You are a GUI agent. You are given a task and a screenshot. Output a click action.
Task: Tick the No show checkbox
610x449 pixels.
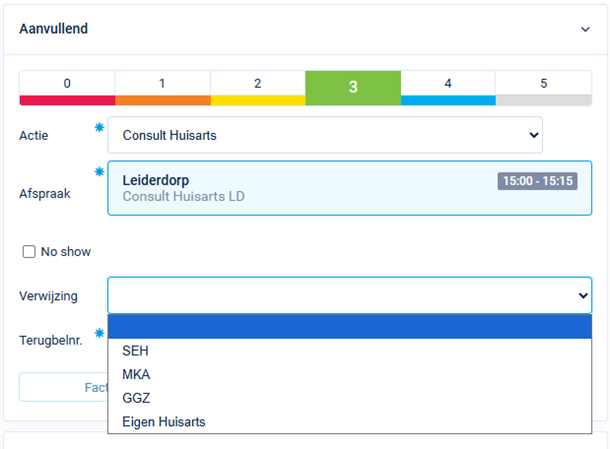coord(29,251)
